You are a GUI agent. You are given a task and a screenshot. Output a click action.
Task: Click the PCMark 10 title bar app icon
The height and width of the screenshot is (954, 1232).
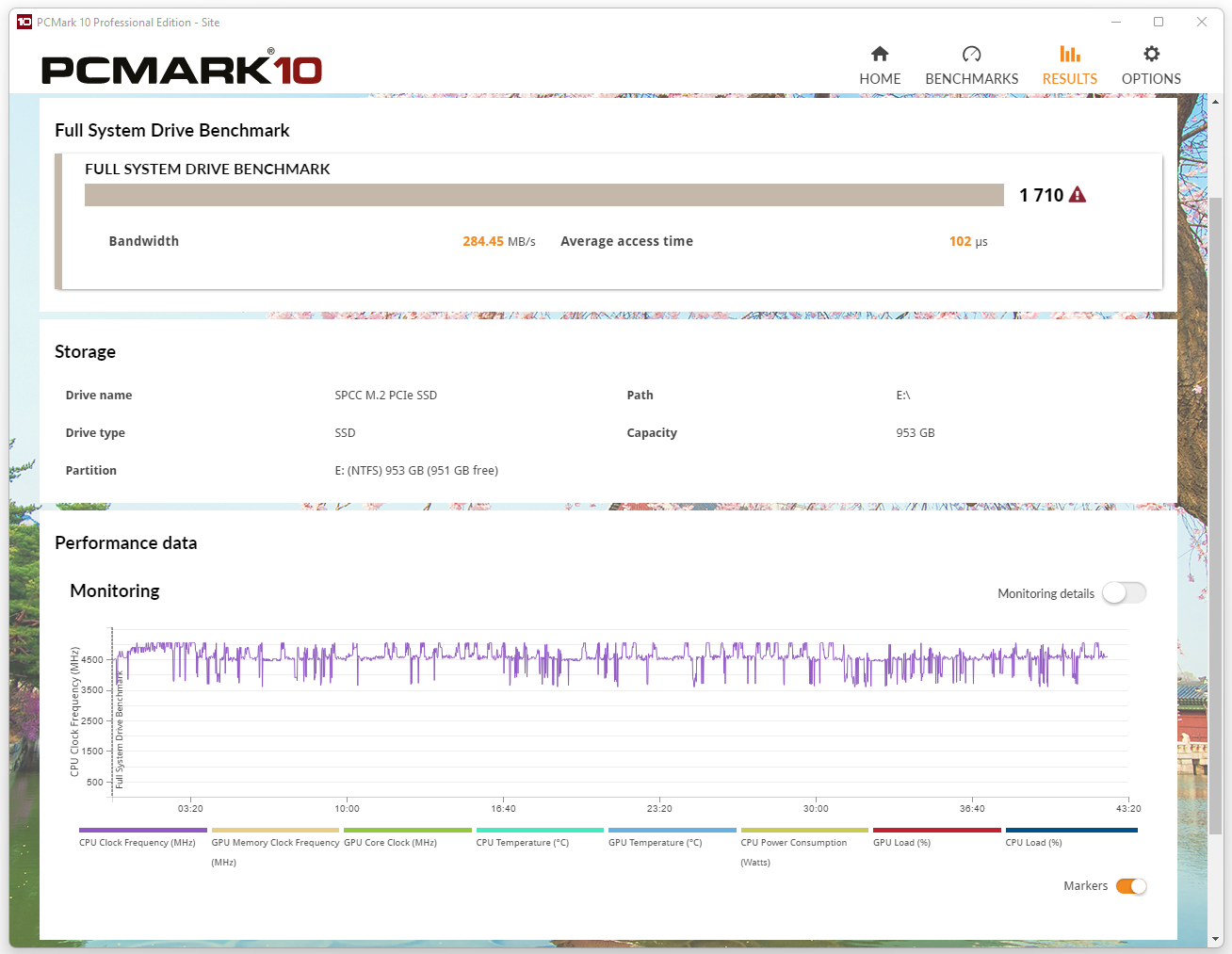[x=24, y=22]
